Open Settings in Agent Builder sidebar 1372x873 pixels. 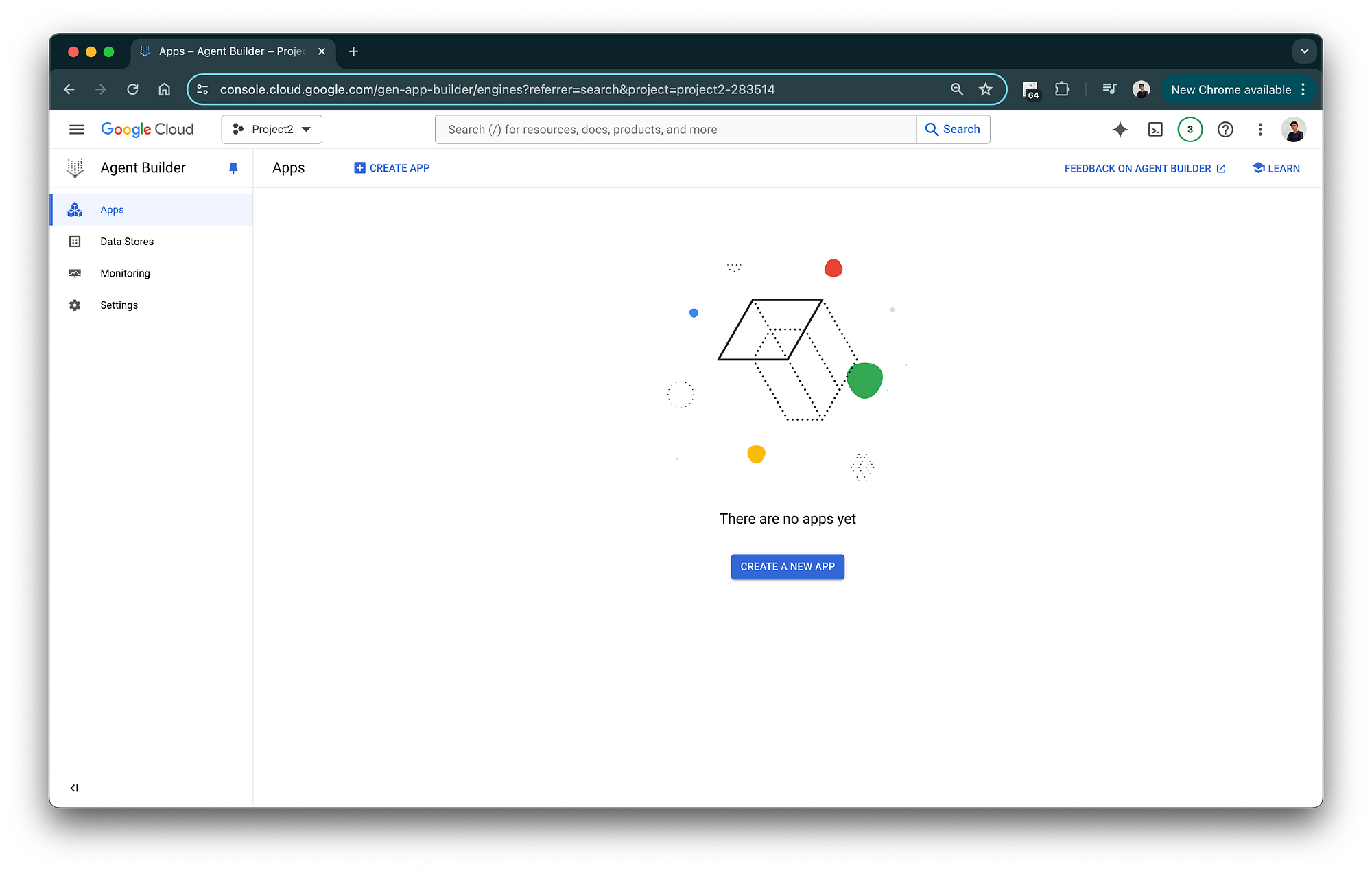pos(119,305)
